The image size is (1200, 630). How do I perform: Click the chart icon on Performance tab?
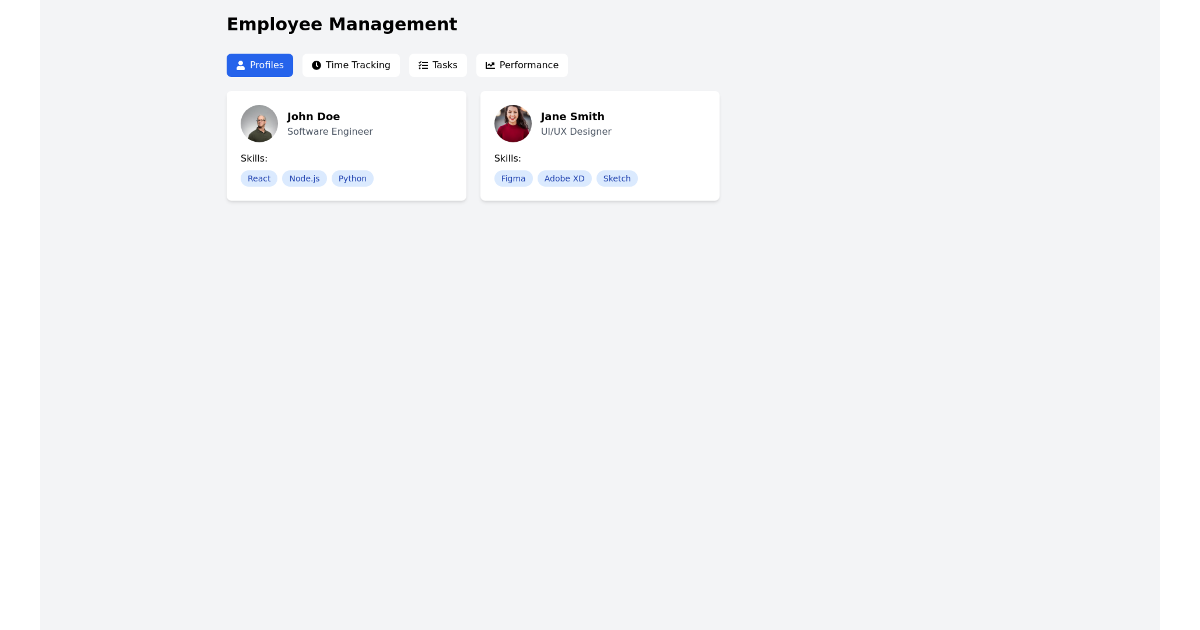(490, 65)
